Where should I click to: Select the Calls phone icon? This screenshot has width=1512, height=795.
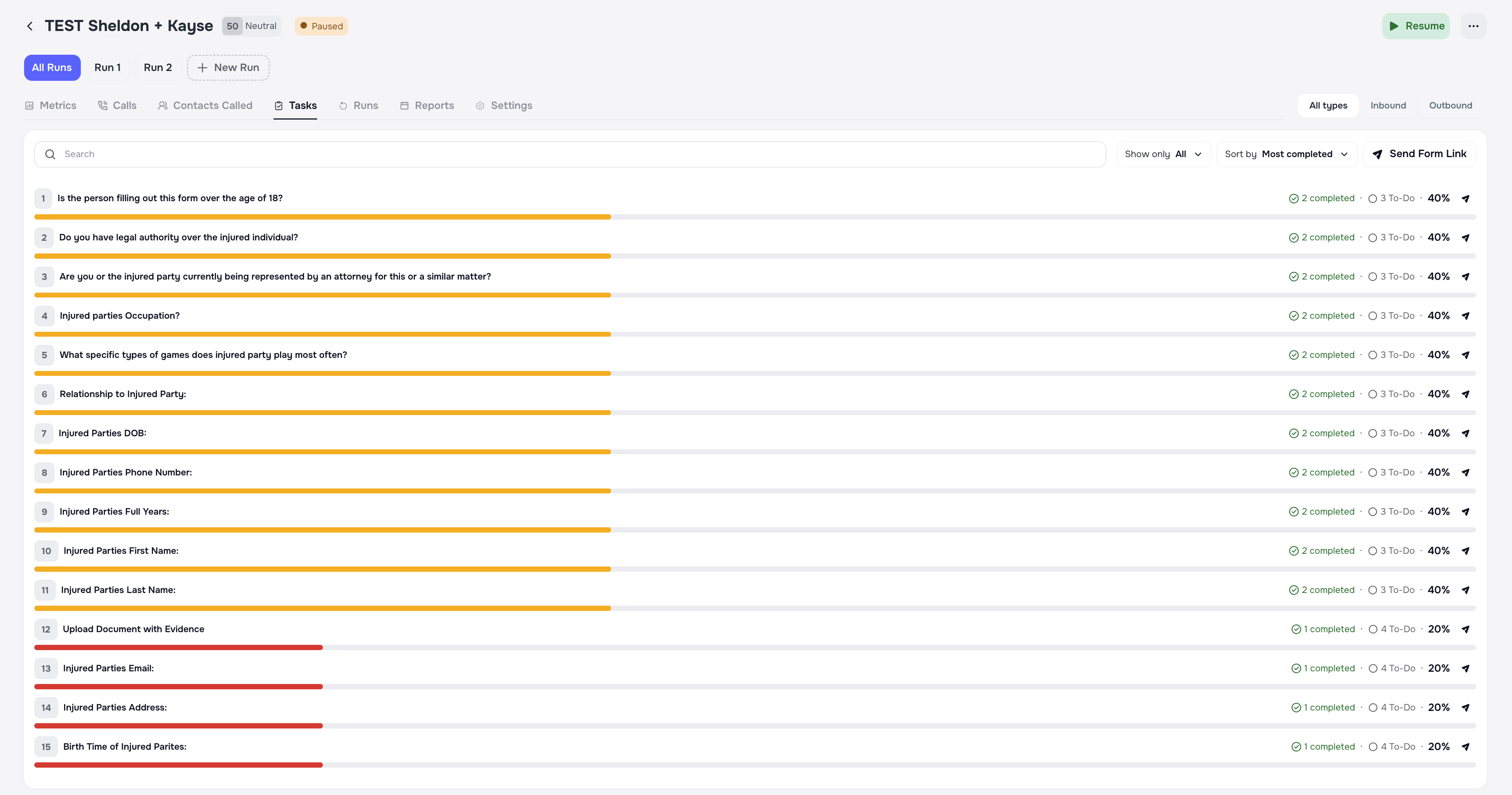[x=103, y=106]
